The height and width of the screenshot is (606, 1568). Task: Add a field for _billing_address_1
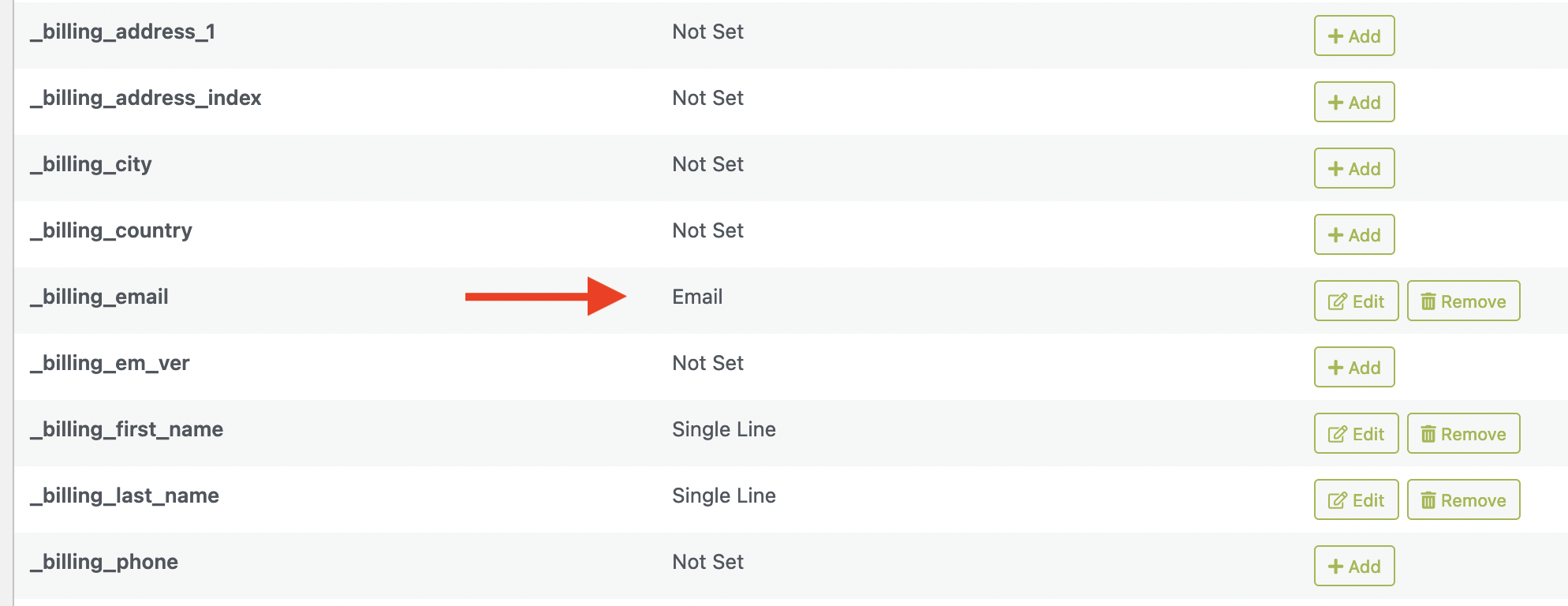point(1354,36)
